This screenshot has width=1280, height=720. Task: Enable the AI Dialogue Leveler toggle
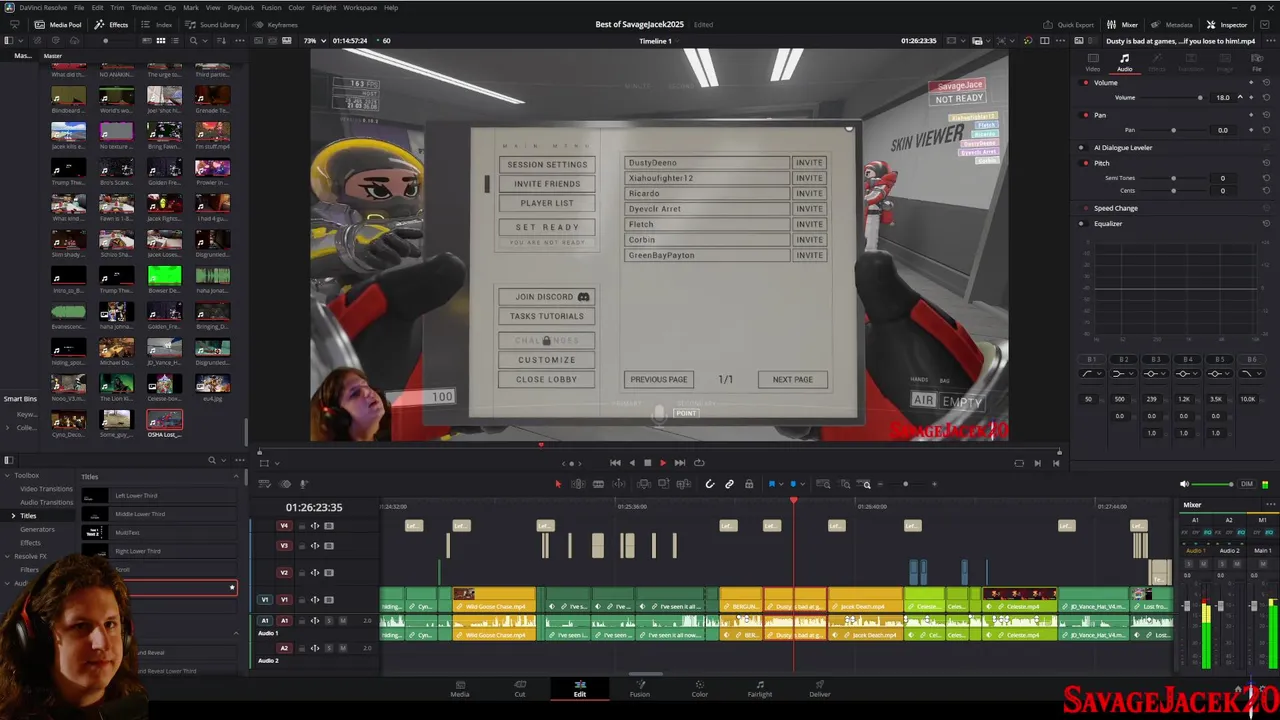(1081, 148)
